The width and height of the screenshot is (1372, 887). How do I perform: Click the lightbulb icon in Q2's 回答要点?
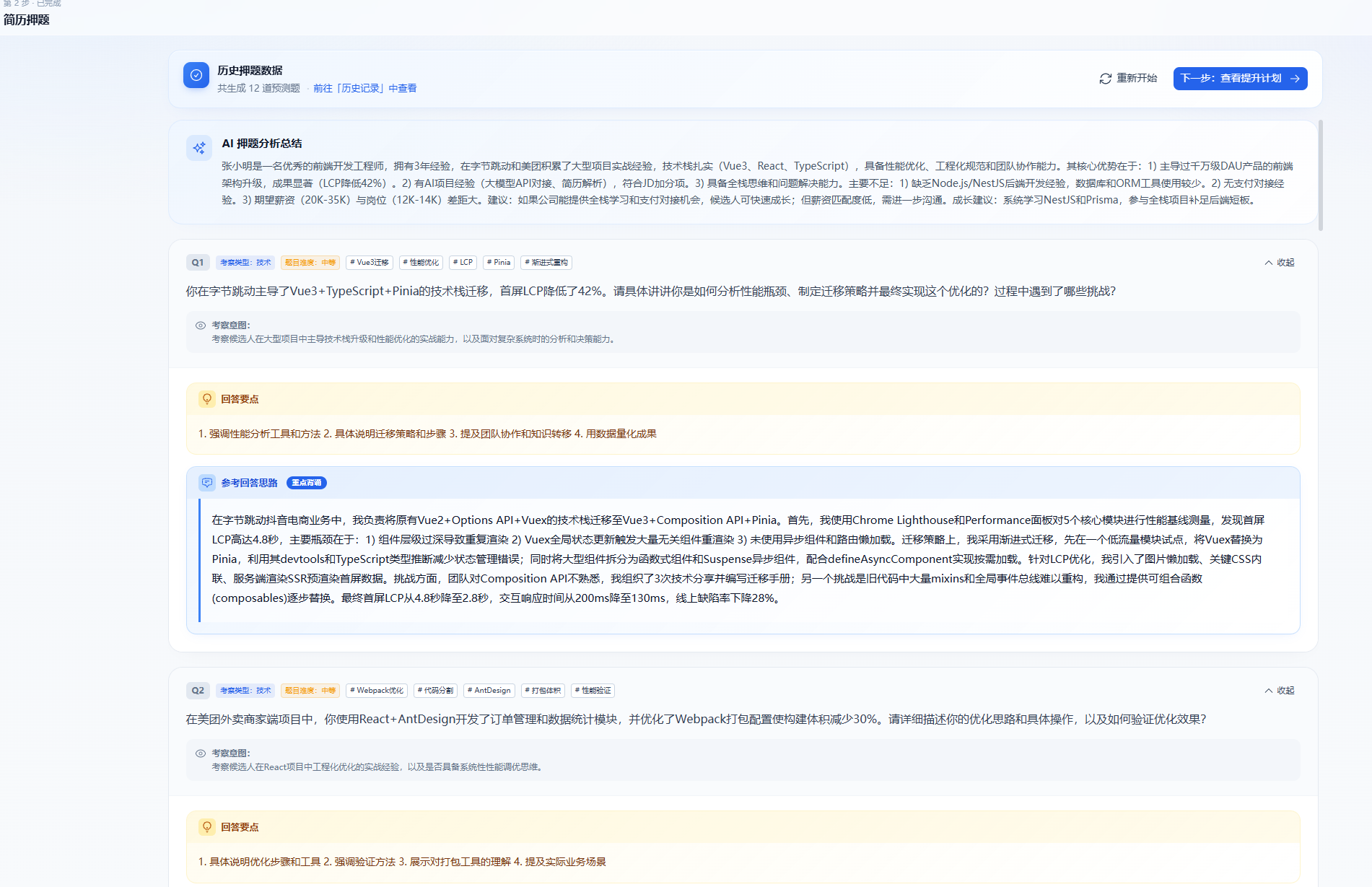207,827
